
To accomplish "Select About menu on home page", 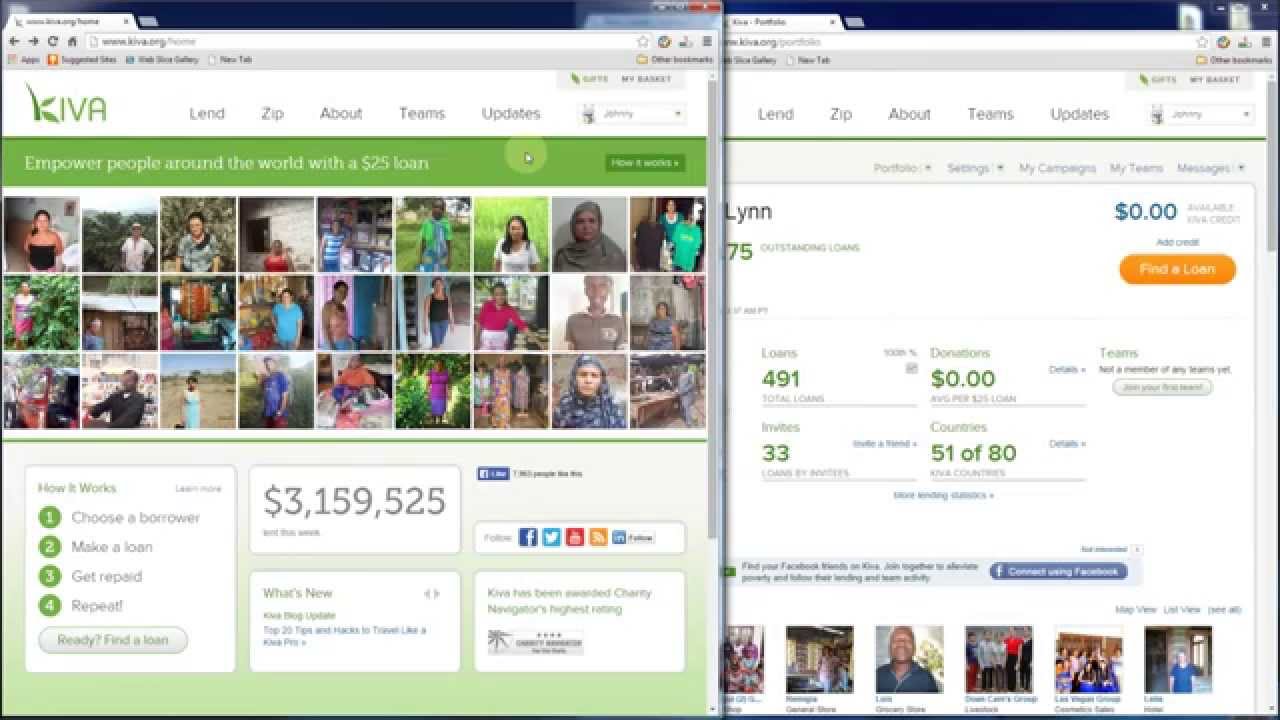I will tap(341, 113).
